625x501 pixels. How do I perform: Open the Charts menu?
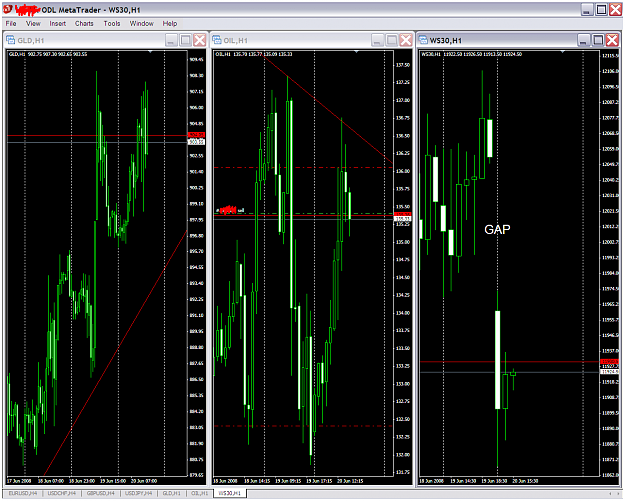[84, 24]
